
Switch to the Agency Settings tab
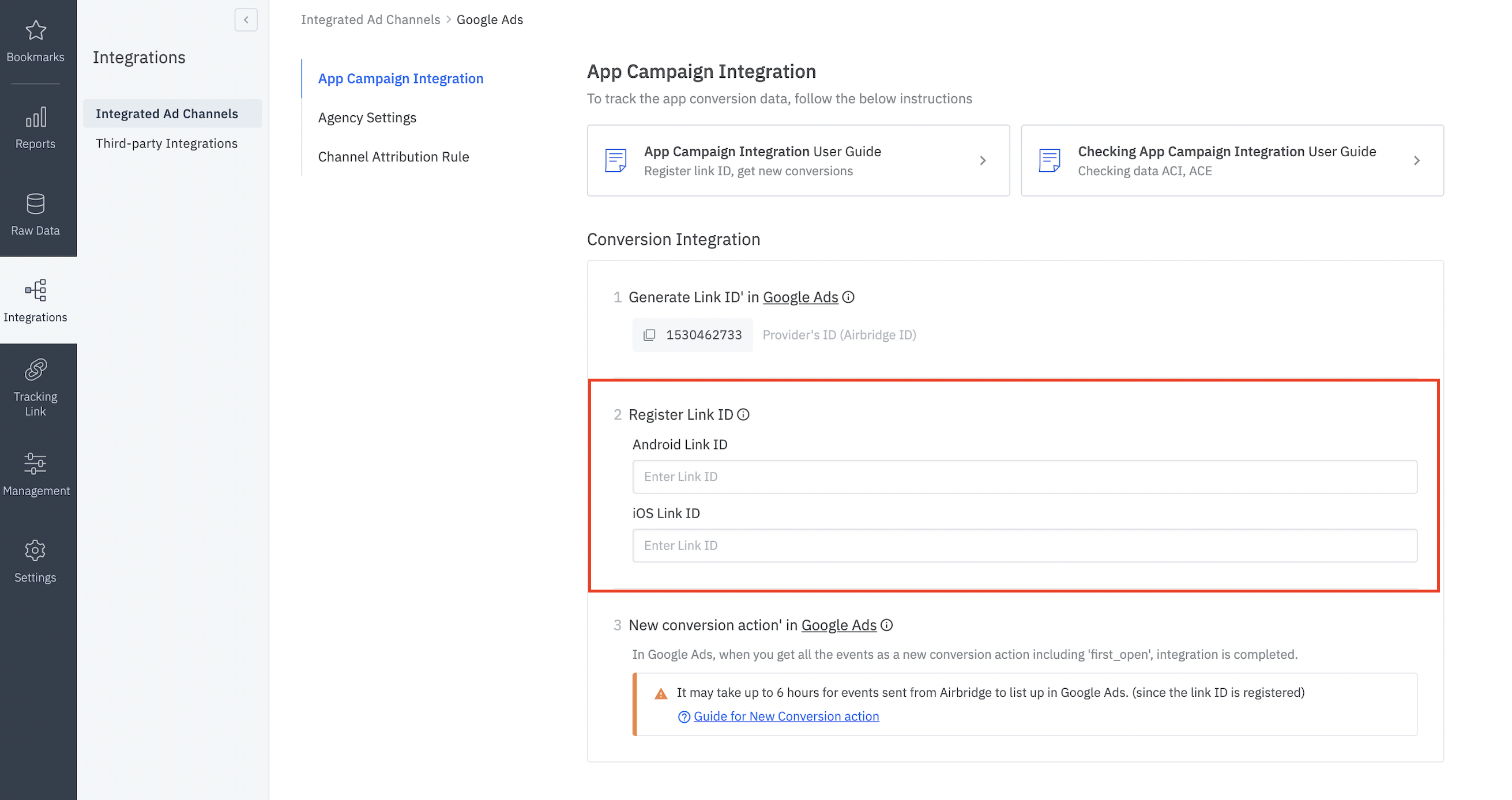(367, 118)
